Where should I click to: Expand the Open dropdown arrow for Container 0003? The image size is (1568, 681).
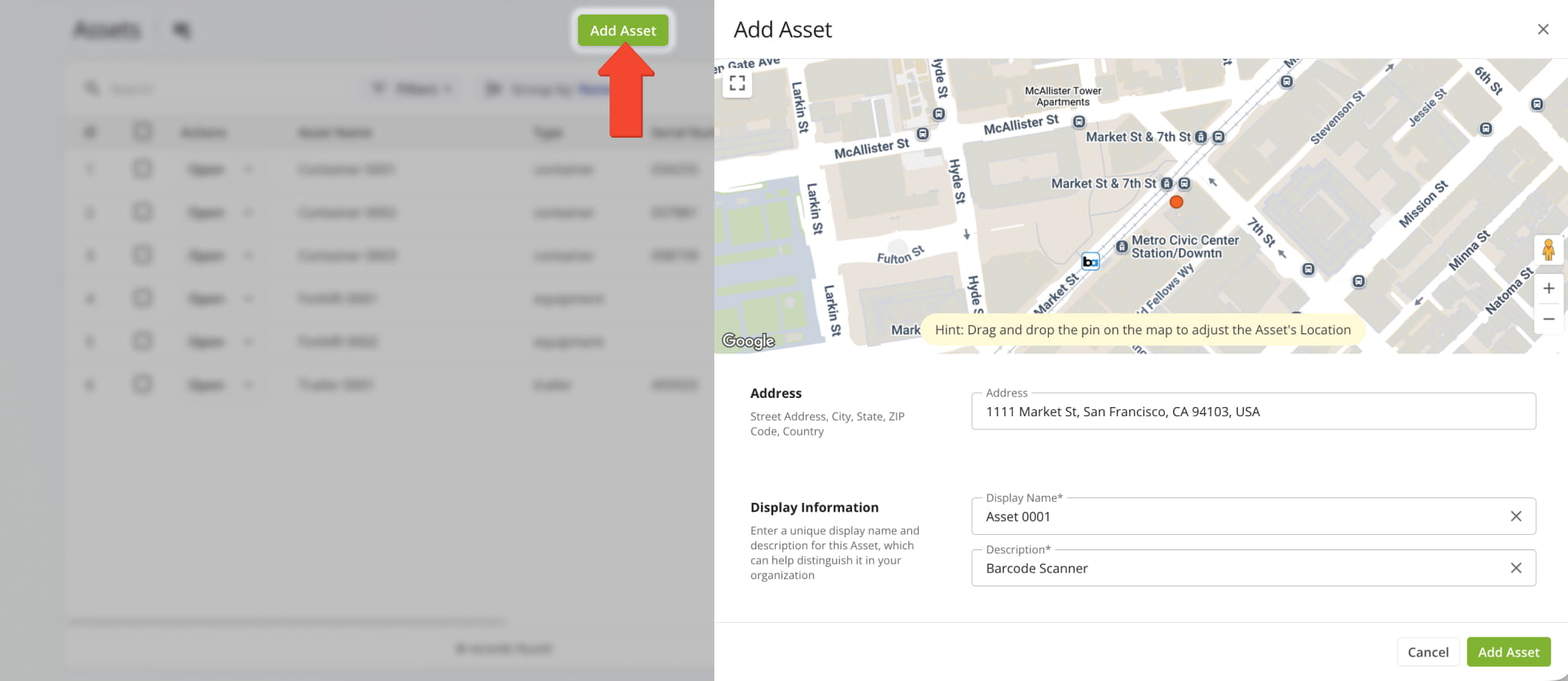click(x=248, y=255)
